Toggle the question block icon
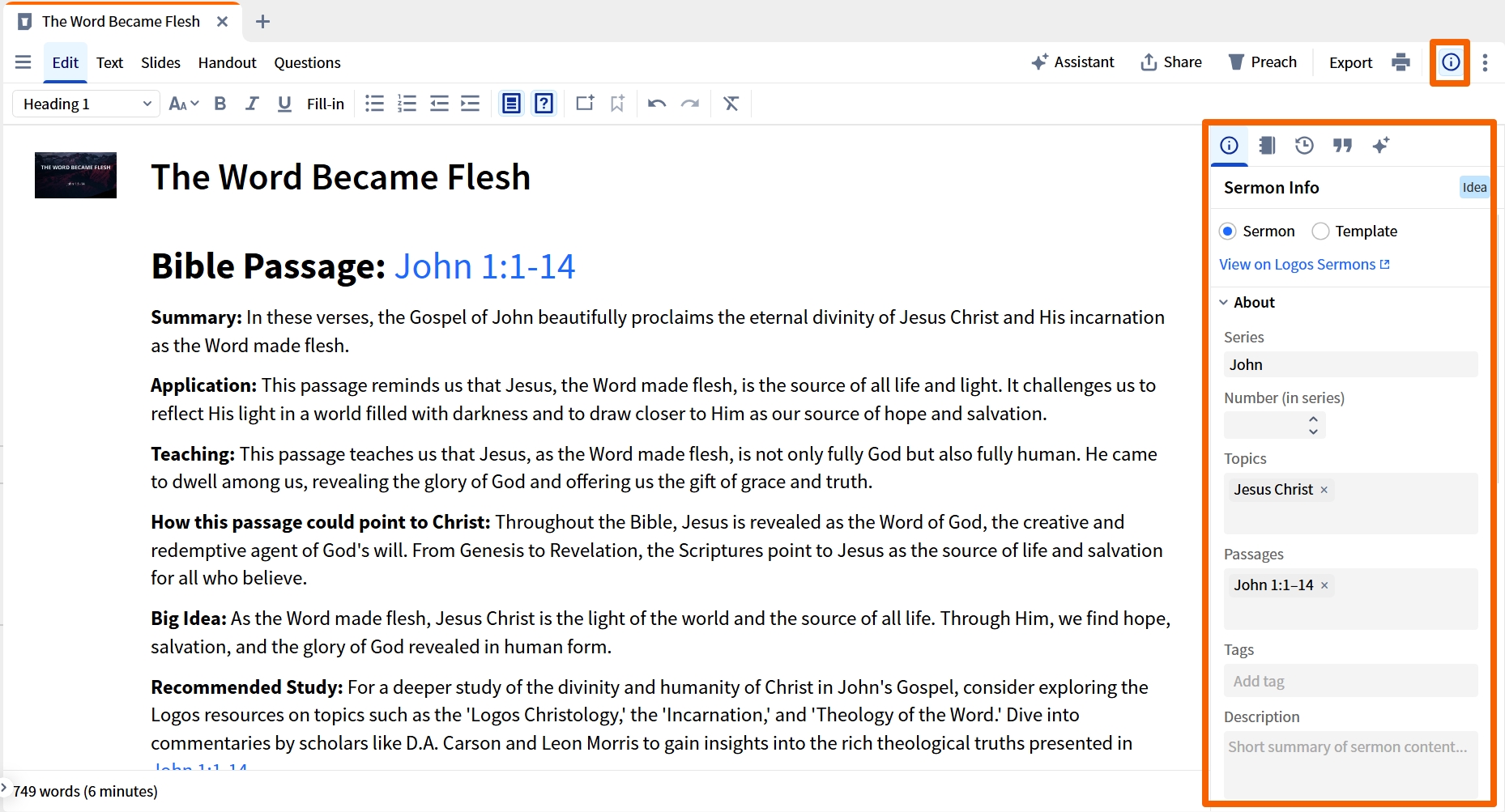This screenshot has width=1505, height=812. click(544, 104)
